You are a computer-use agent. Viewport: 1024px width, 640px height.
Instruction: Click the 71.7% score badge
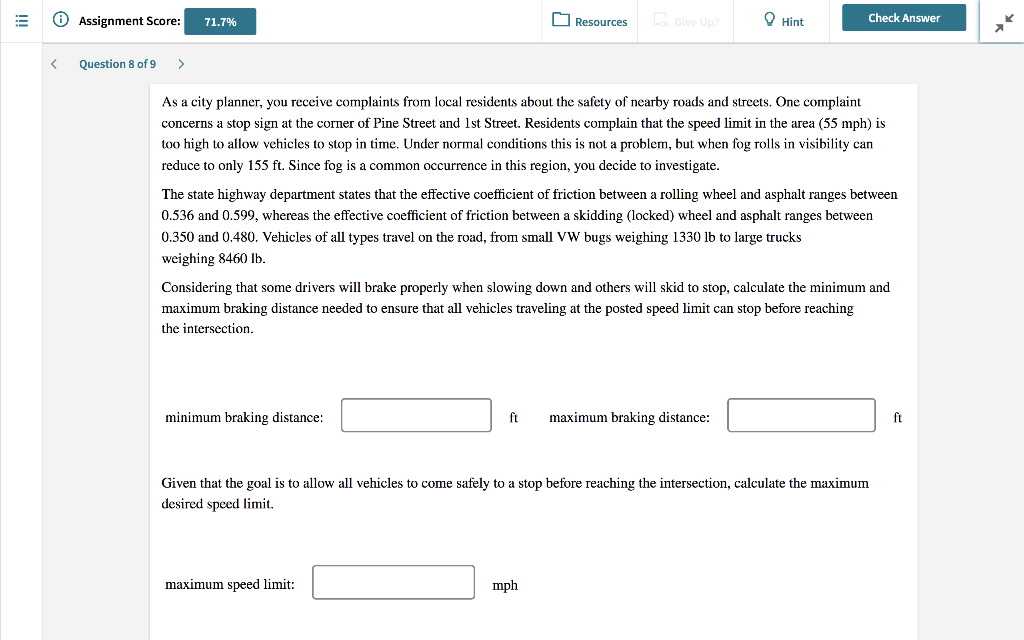pyautogui.click(x=219, y=19)
